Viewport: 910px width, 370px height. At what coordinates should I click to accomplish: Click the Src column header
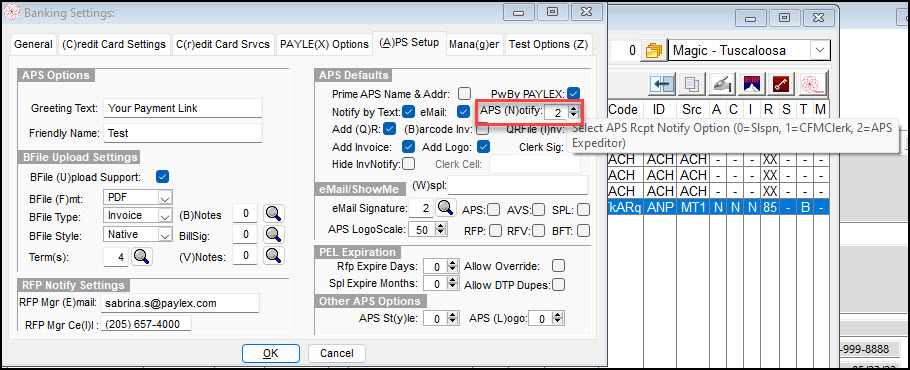click(x=693, y=109)
